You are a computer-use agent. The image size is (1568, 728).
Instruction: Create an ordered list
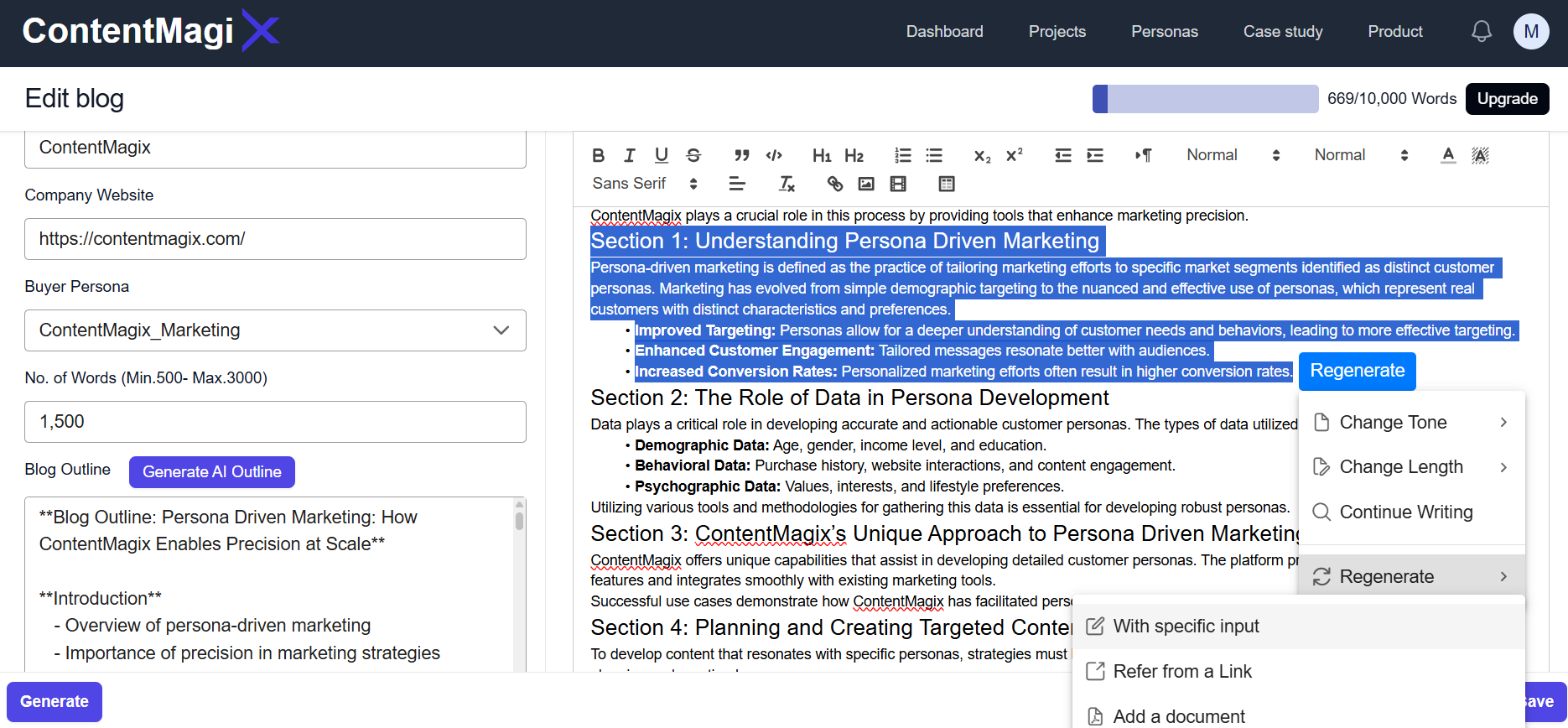[x=902, y=155]
